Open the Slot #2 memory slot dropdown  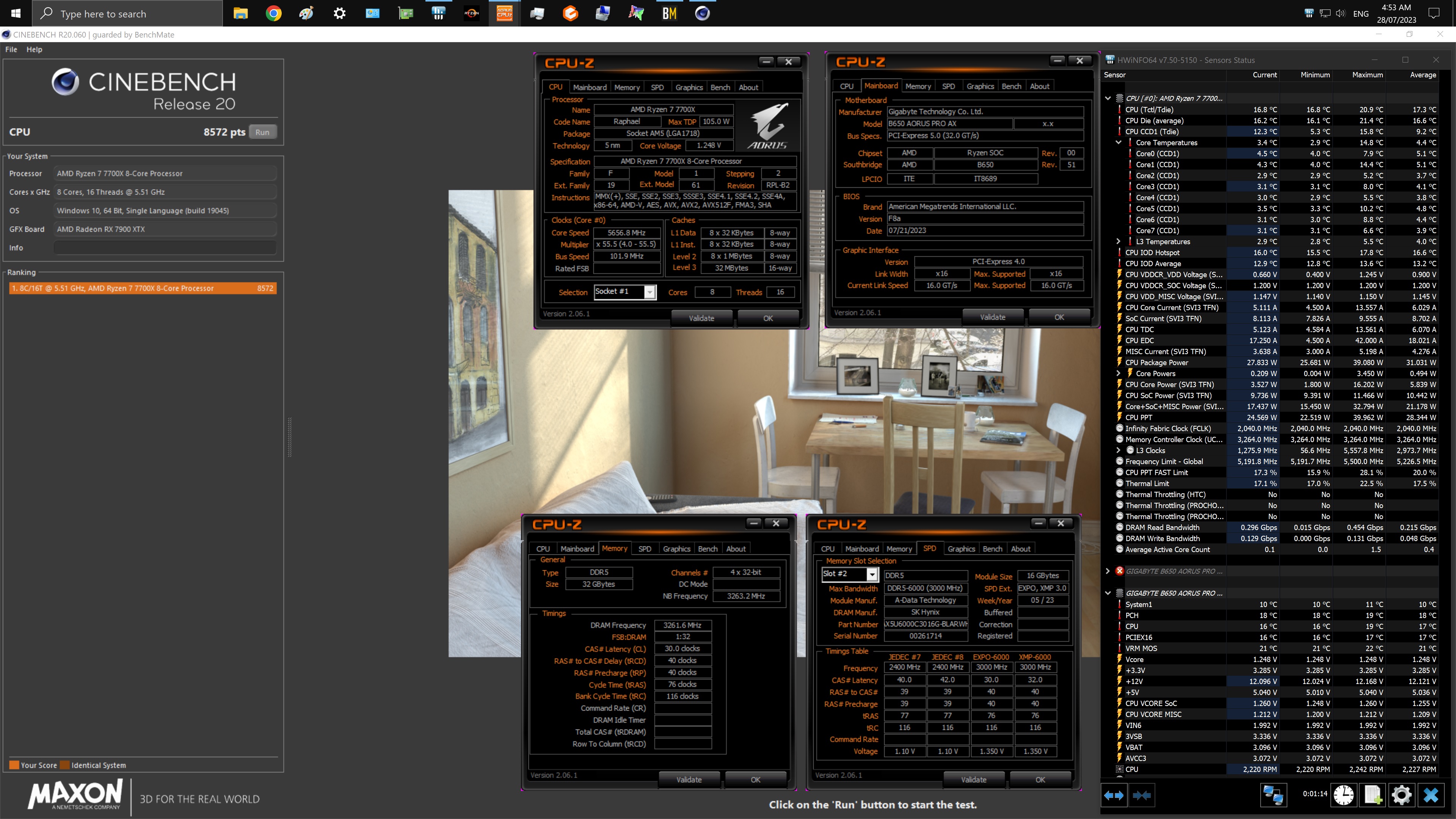(x=872, y=574)
